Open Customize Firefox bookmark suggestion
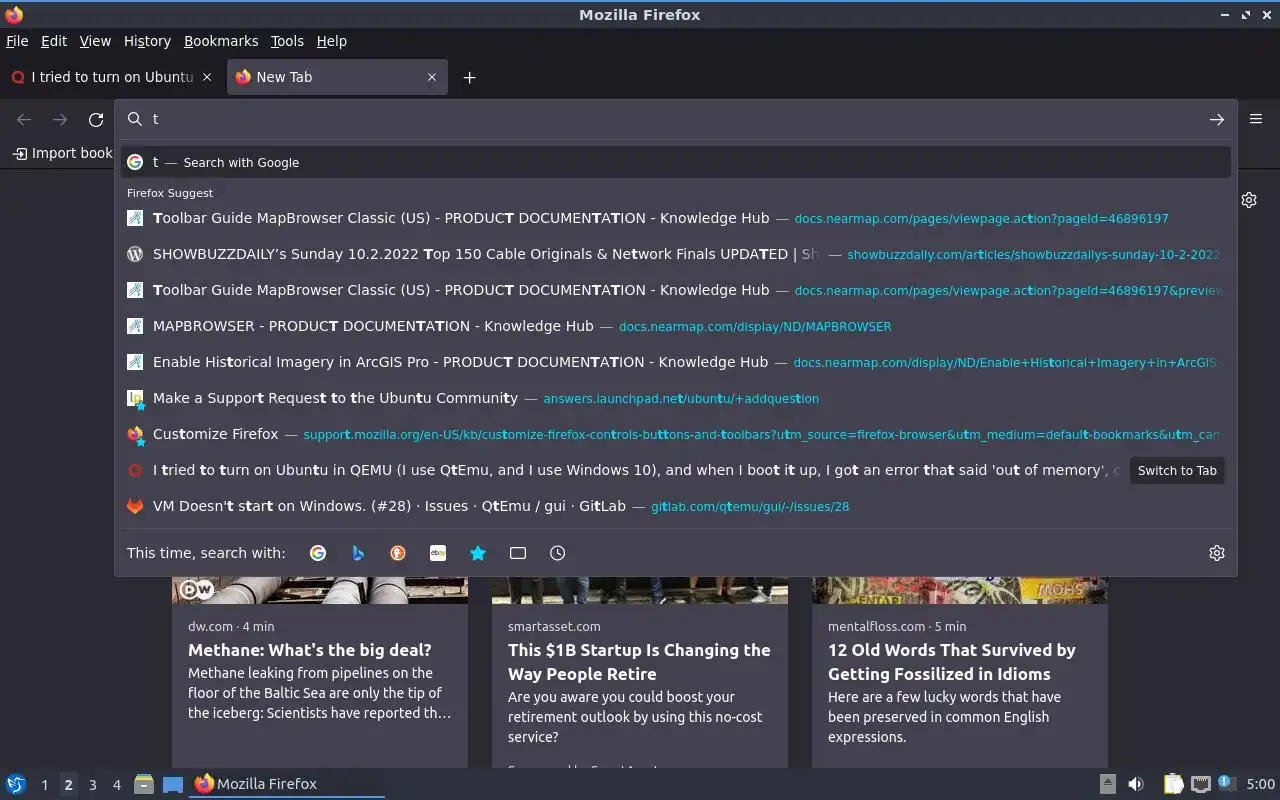This screenshot has height=800, width=1280. click(676, 434)
